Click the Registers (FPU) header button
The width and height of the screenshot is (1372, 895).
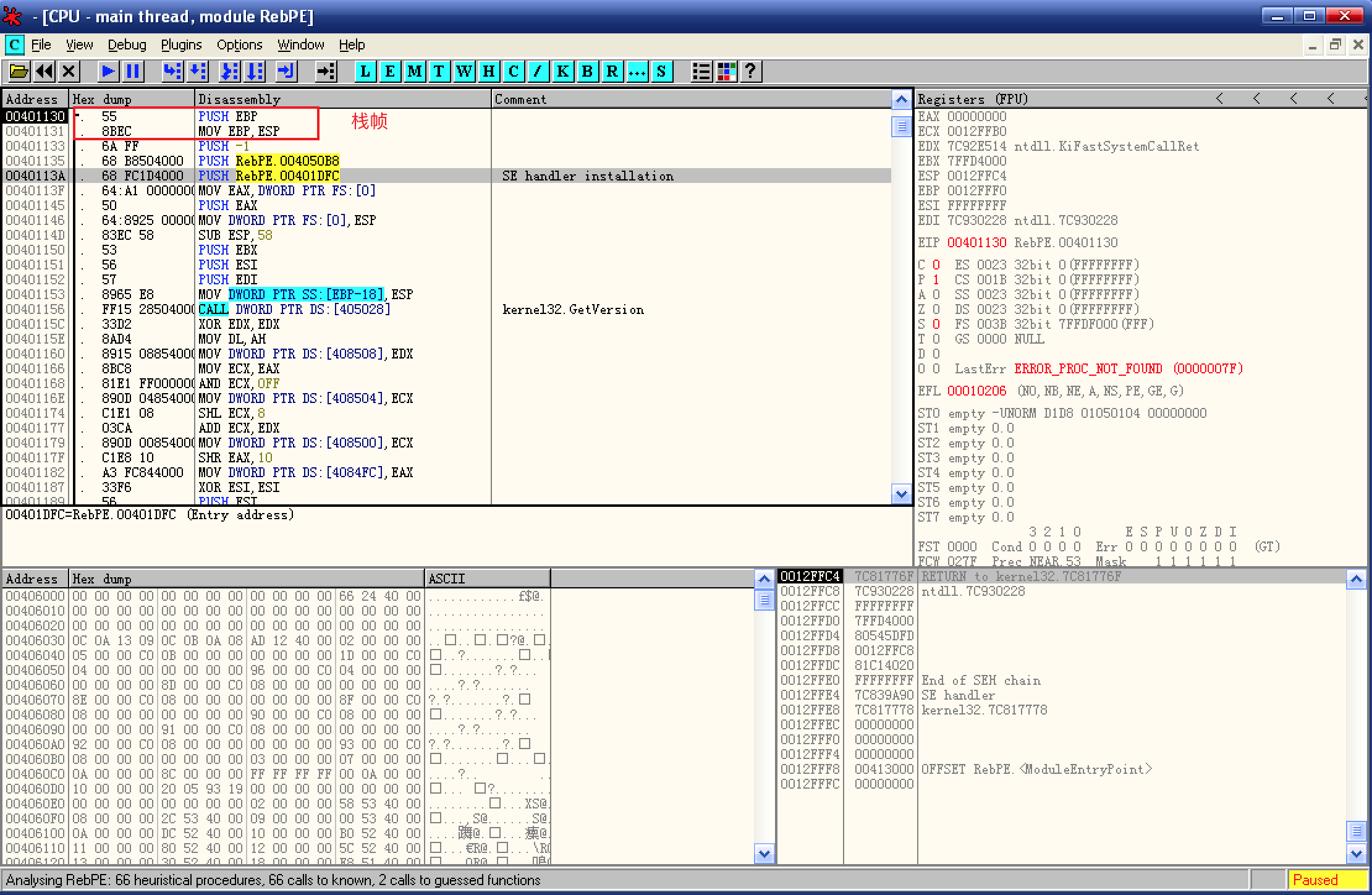tap(973, 99)
